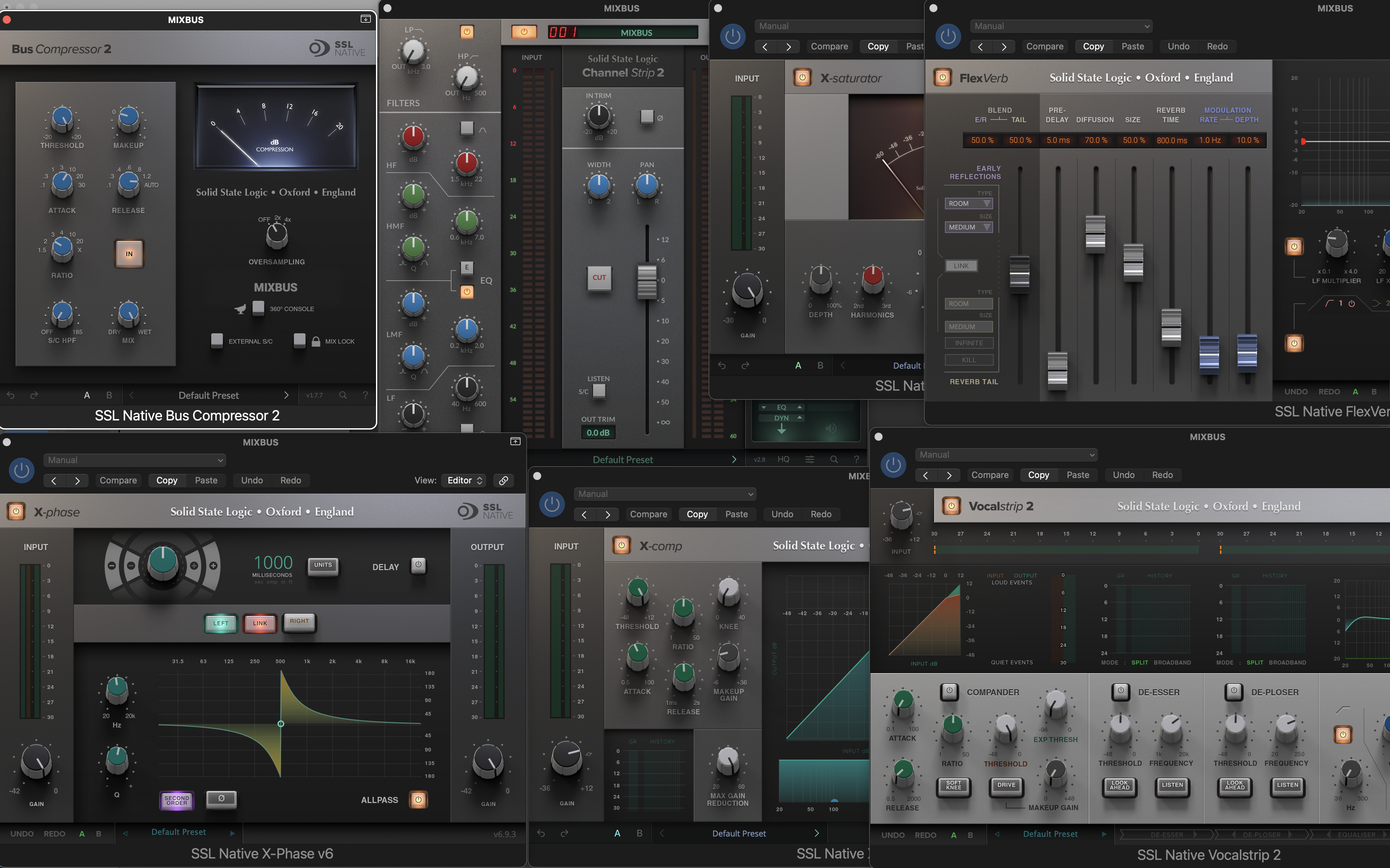
Task: Enable the External S/C switch
Action: (x=217, y=341)
